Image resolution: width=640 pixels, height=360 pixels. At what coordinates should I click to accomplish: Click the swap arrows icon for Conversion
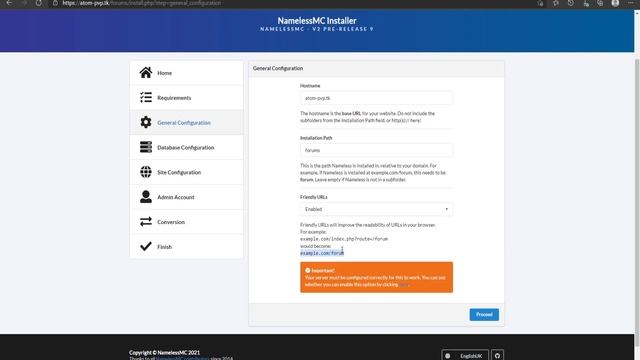pos(146,222)
